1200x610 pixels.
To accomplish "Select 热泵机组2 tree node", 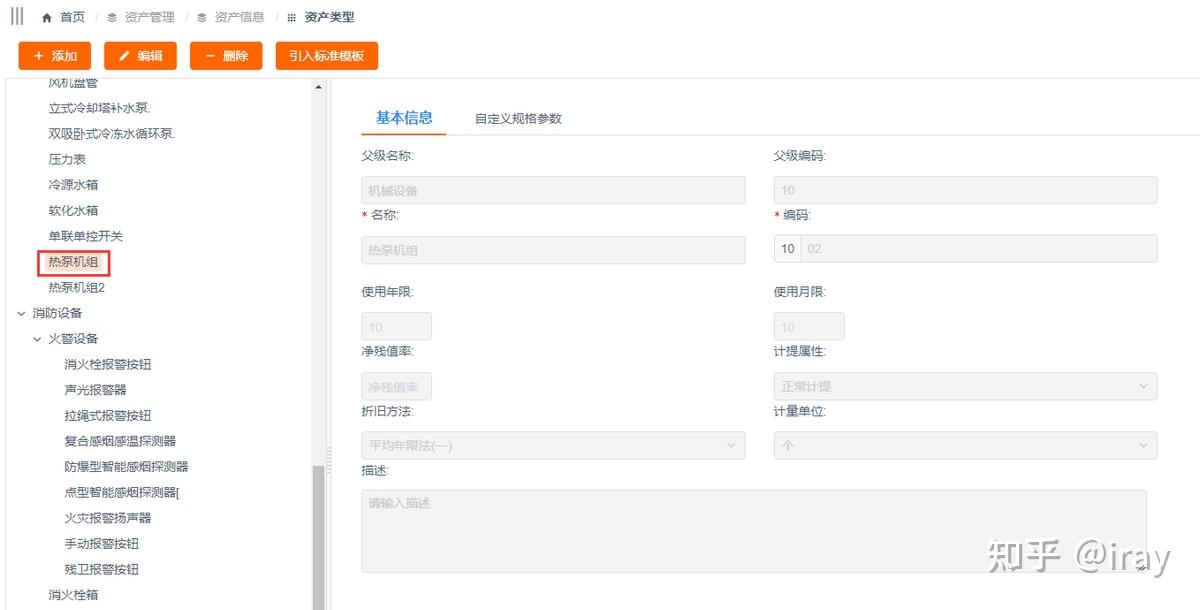I will pos(76,288).
